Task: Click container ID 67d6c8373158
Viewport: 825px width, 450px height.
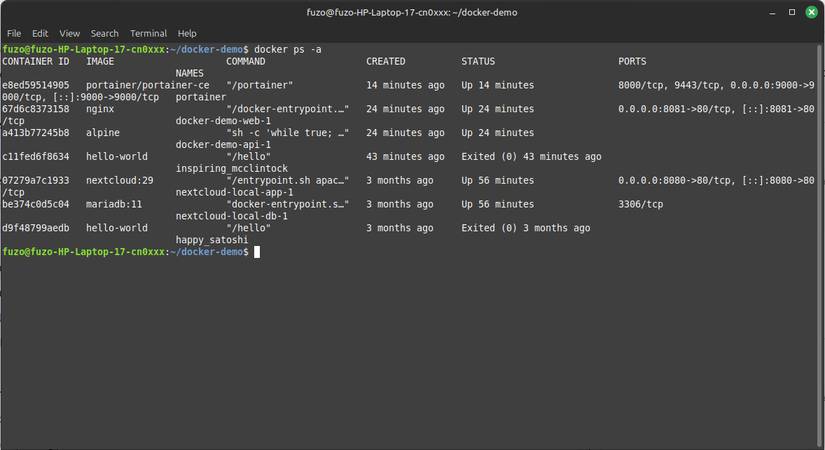Action: click(36, 109)
